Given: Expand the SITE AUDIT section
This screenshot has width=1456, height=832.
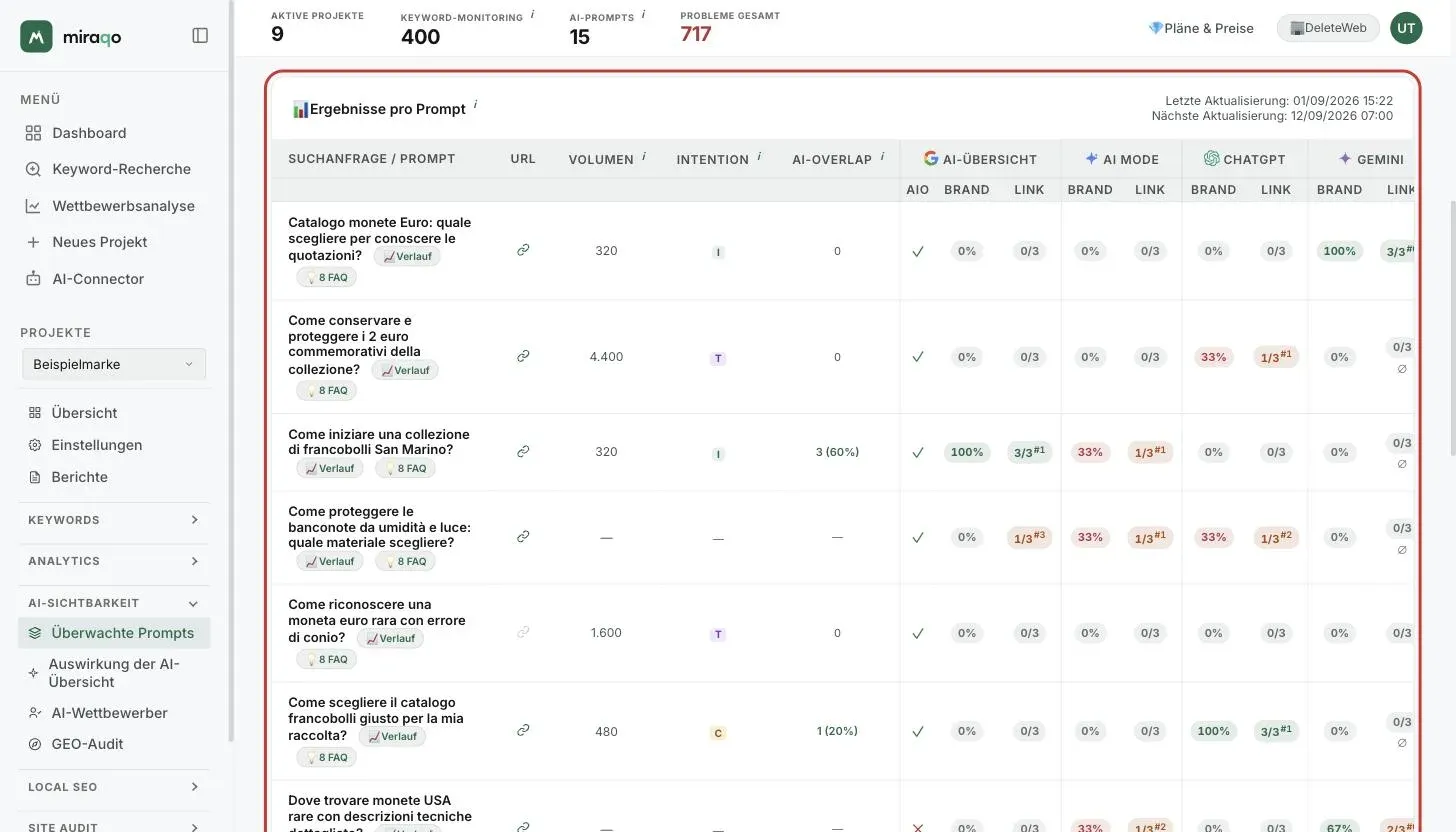Looking at the screenshot, I should [x=114, y=827].
